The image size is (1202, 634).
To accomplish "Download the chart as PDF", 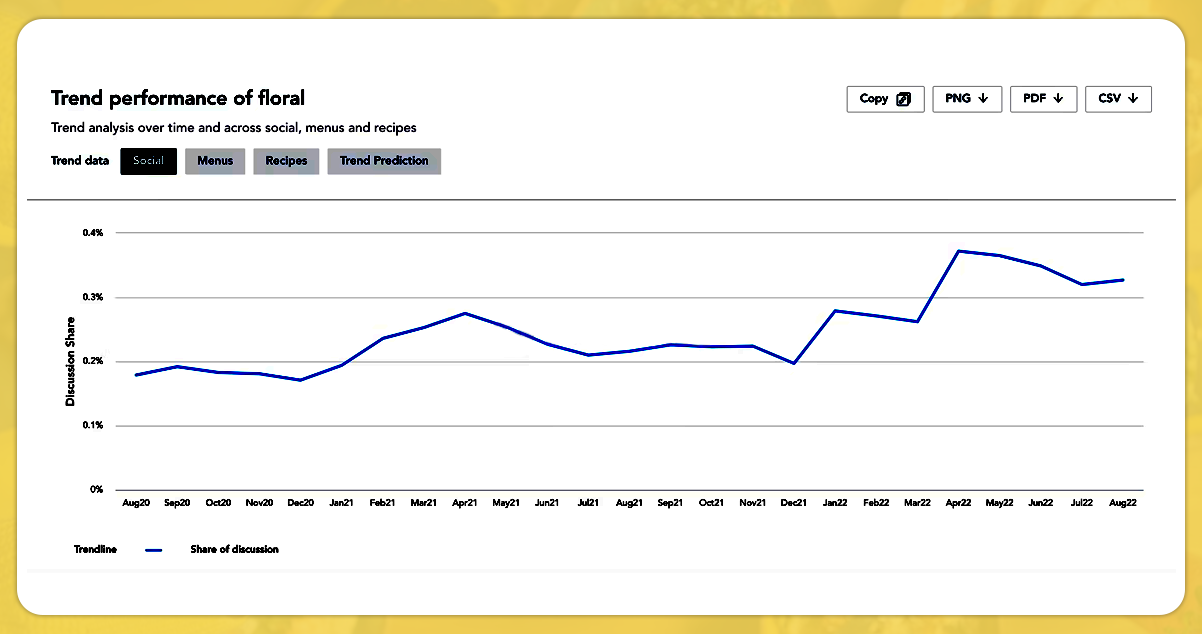I will click(x=1043, y=99).
